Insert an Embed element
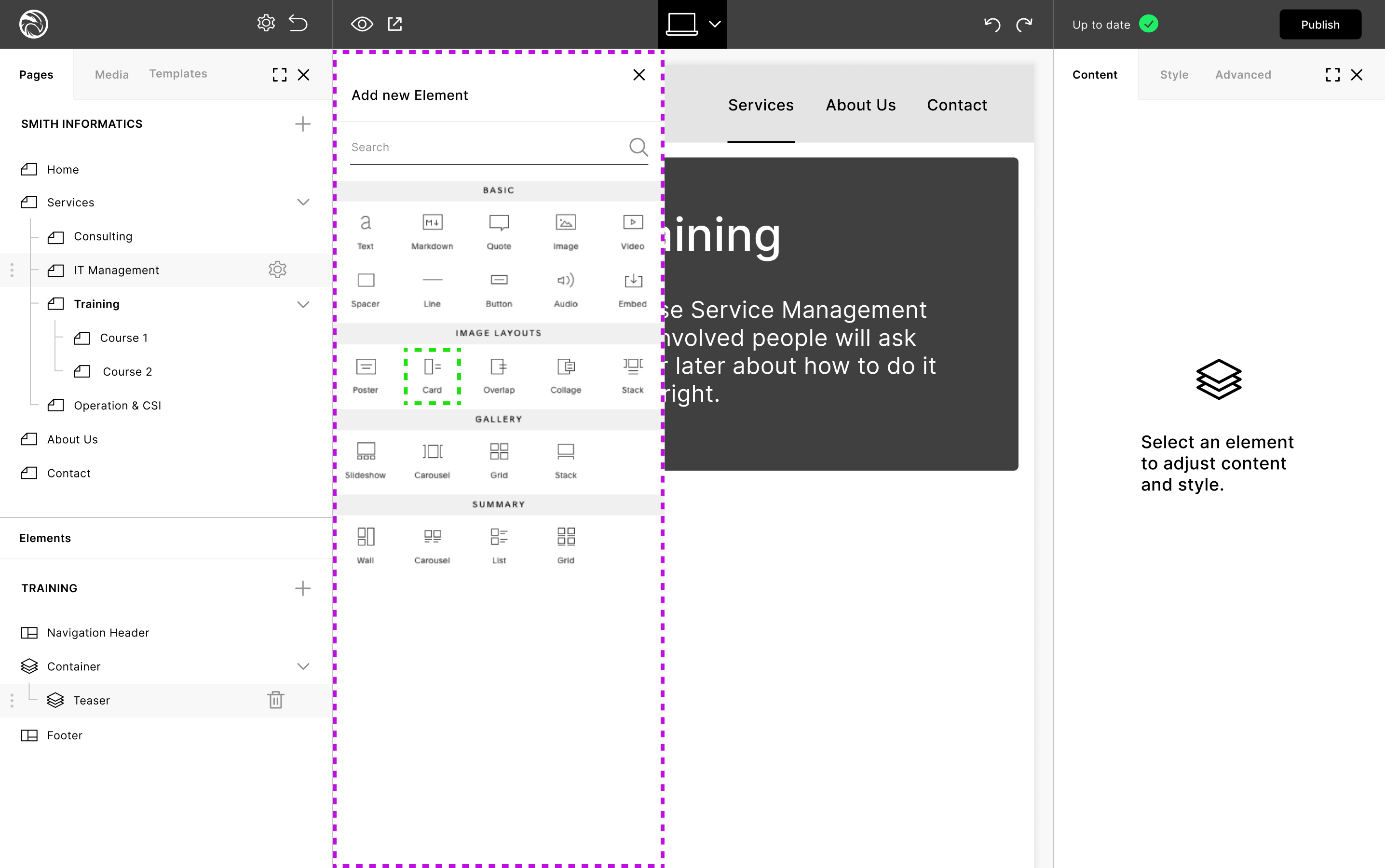 [x=632, y=289]
